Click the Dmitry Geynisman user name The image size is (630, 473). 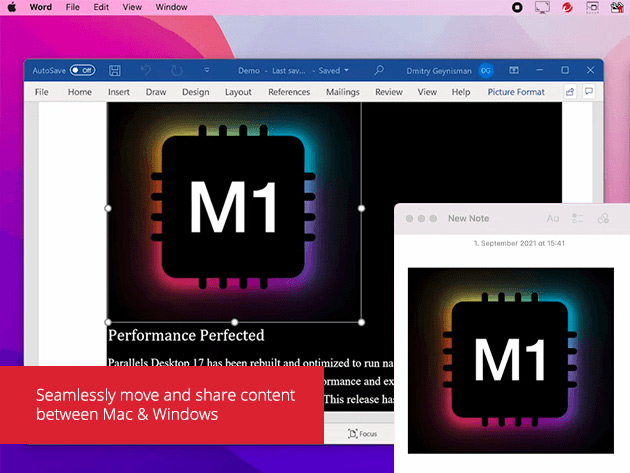pyautogui.click(x=439, y=71)
